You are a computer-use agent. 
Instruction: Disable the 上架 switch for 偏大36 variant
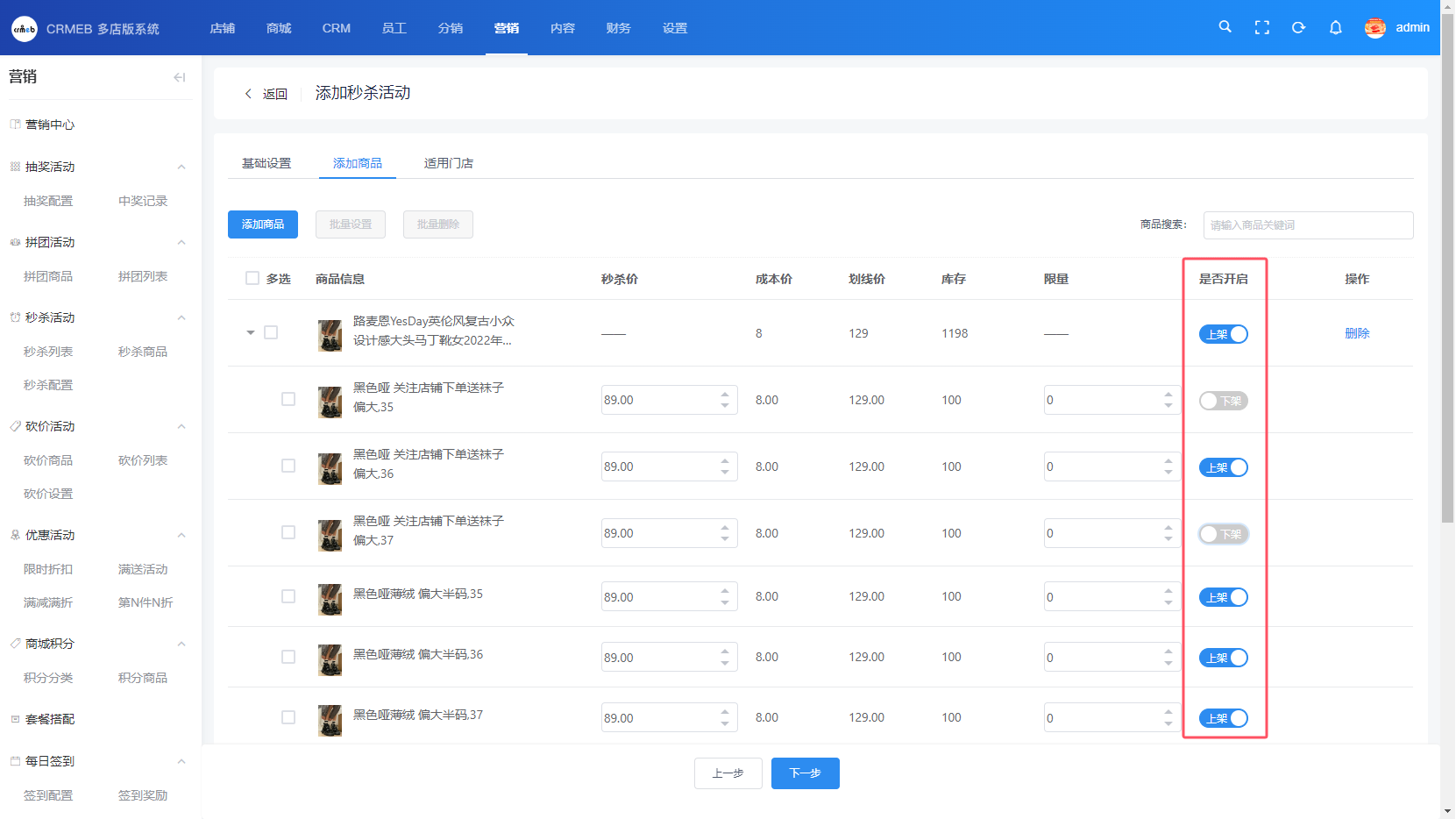(1224, 467)
